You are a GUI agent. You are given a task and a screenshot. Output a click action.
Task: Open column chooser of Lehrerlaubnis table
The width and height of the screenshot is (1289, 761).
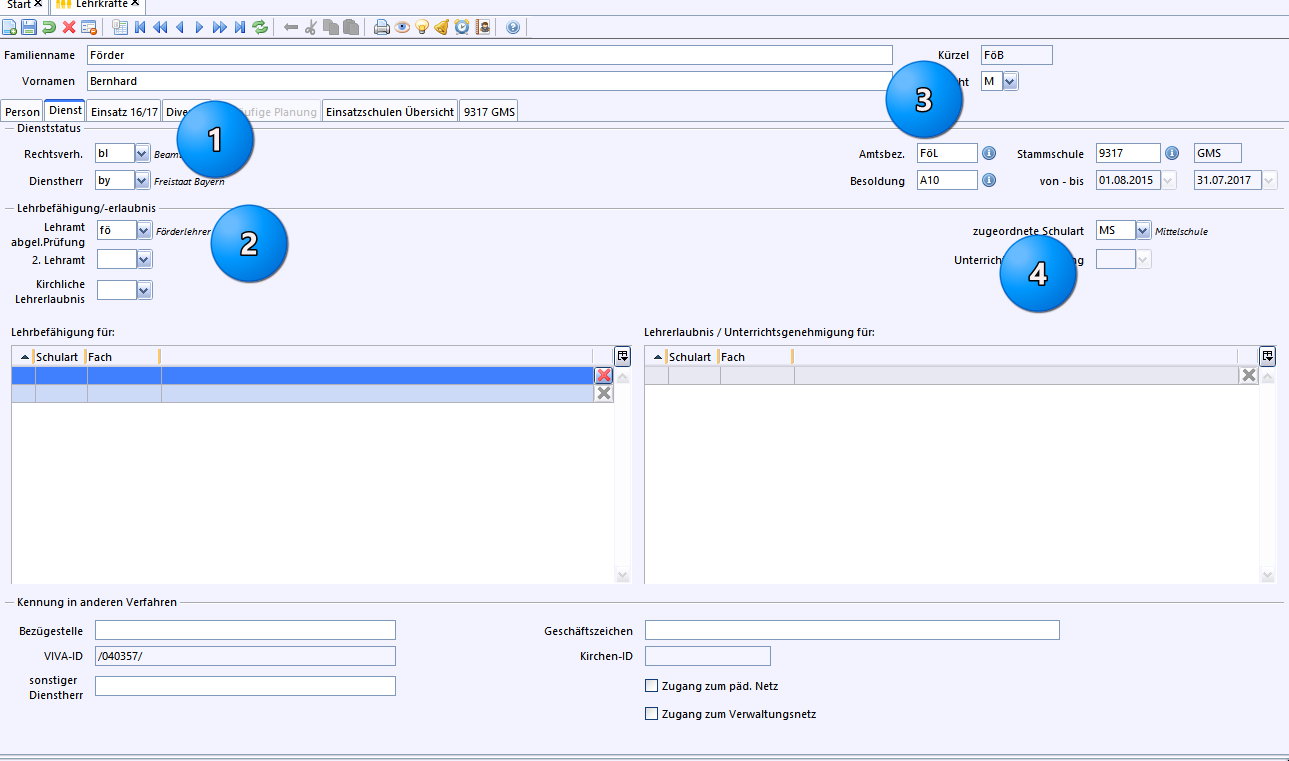tap(1267, 356)
